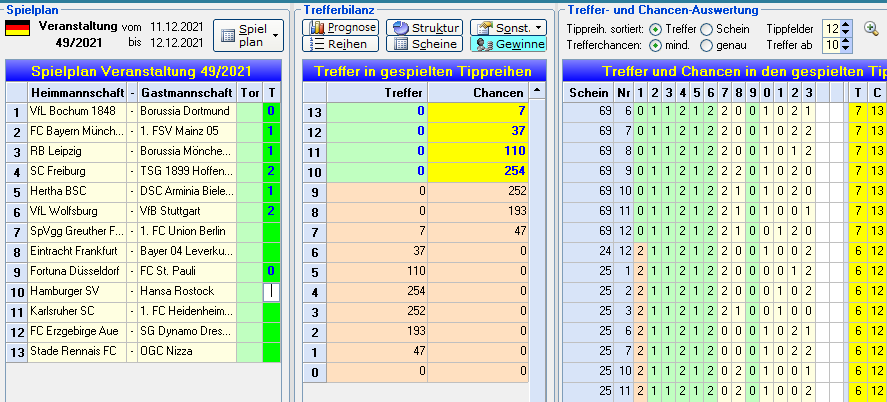The height and width of the screenshot is (402, 887).
Task: Select Schein sort radio button
Action: click(x=707, y=29)
